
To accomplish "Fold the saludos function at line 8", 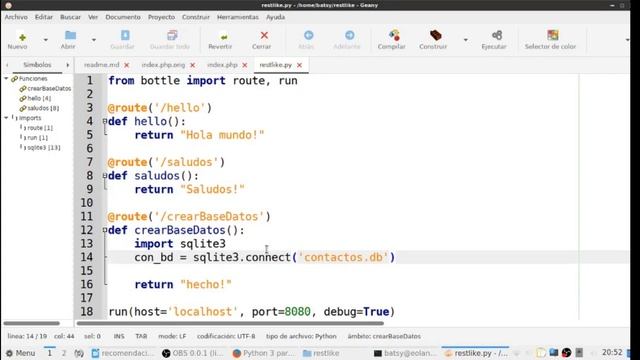I will point(105,176).
